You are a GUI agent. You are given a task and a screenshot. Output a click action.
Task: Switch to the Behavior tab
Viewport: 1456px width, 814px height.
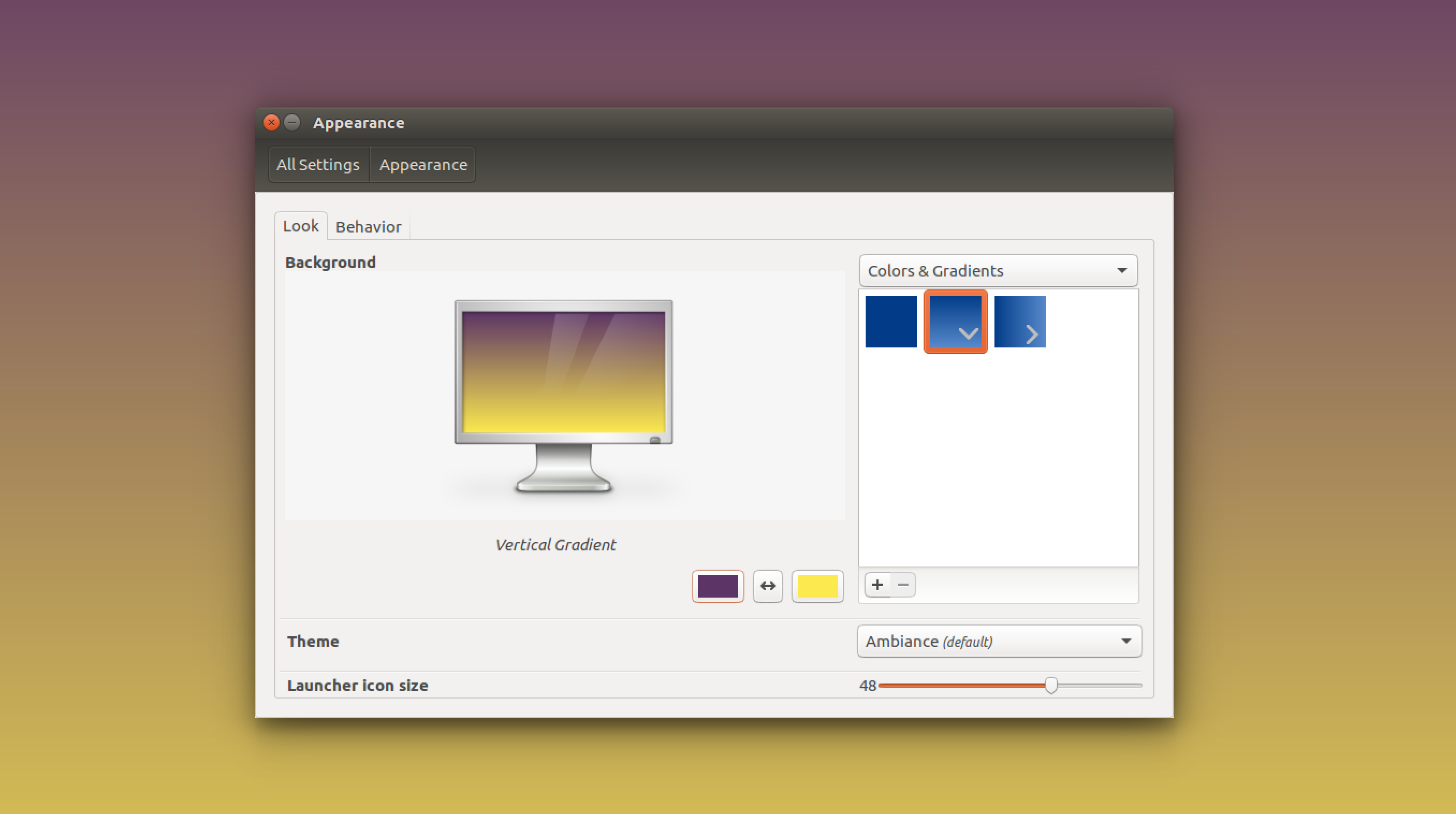(x=368, y=226)
